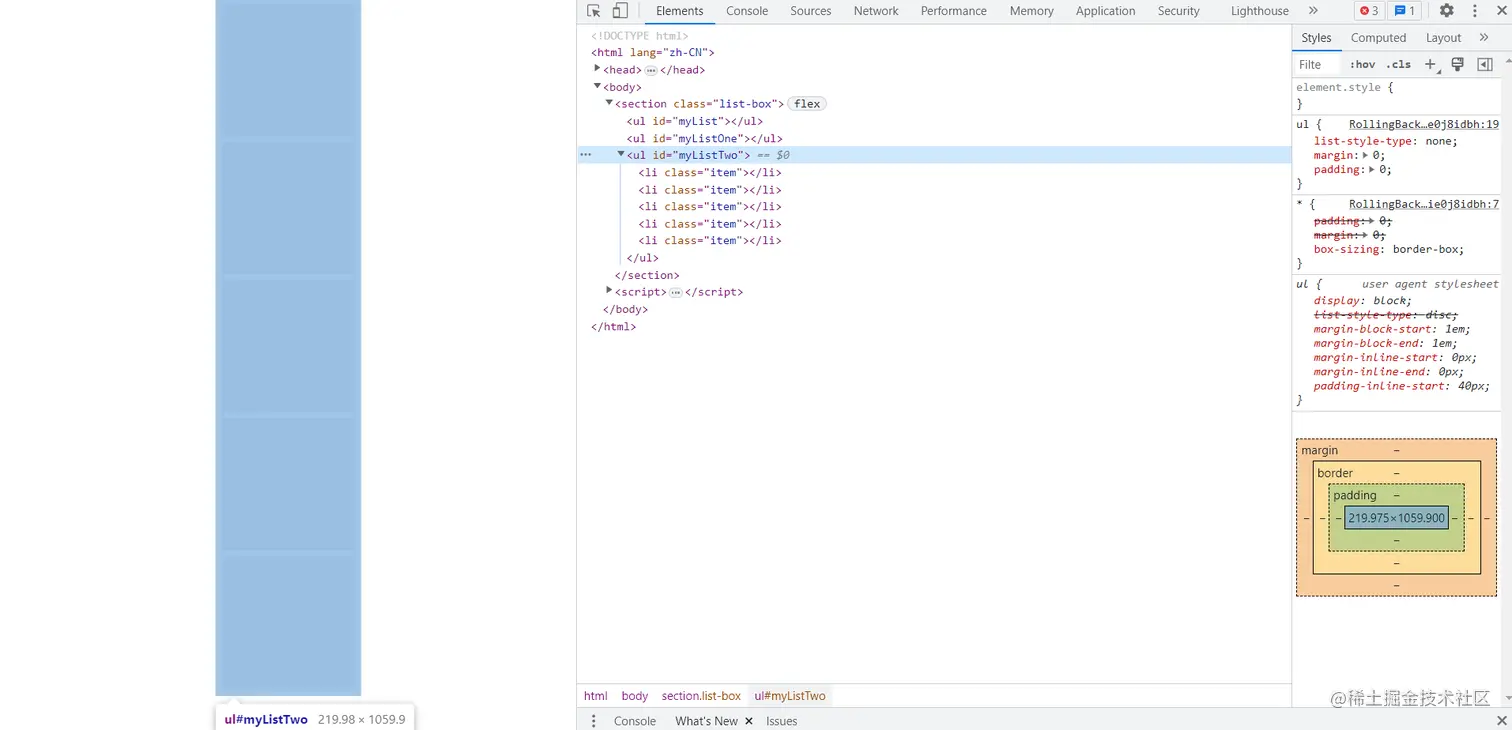Select the html lang="zh-CN" node
The image size is (1512, 730).
653,52
